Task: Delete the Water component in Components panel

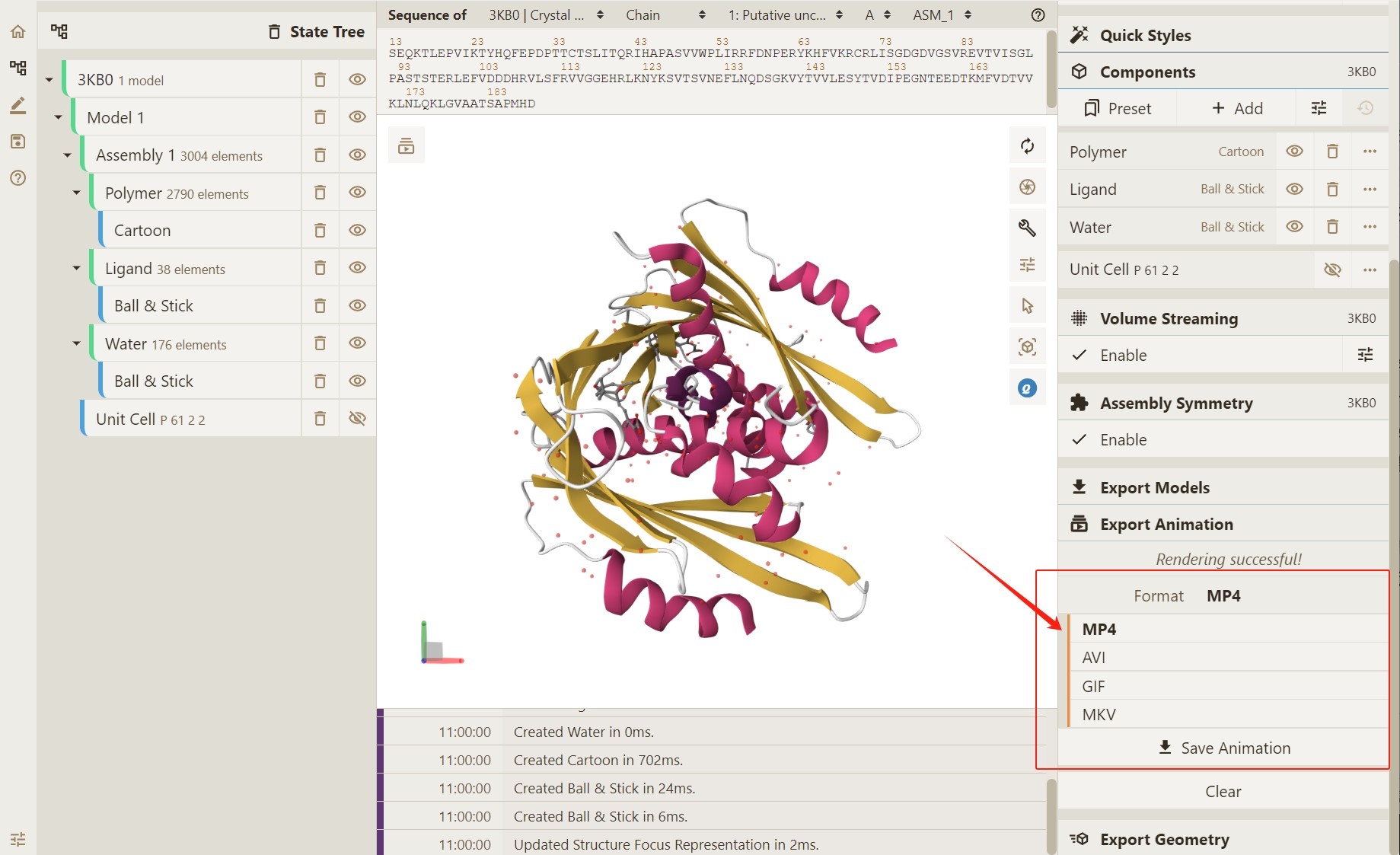Action: [1332, 227]
